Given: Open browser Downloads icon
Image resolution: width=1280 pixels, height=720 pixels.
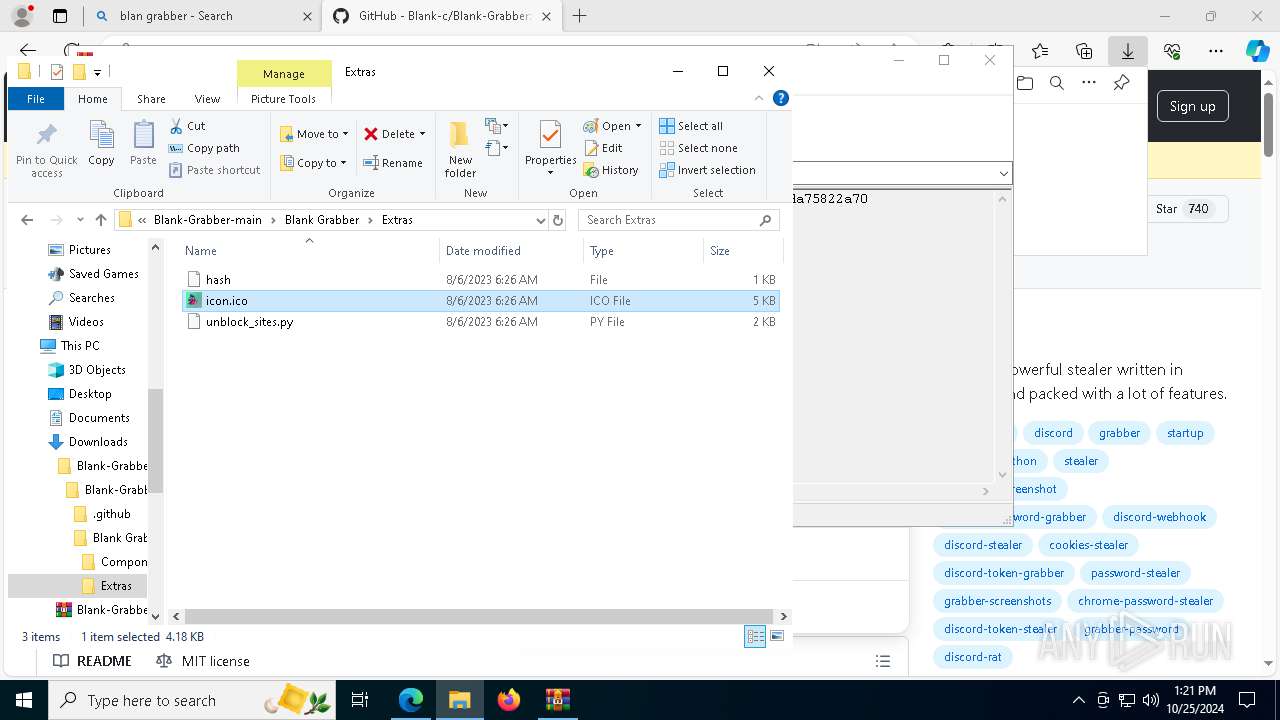Looking at the screenshot, I should [1128, 51].
